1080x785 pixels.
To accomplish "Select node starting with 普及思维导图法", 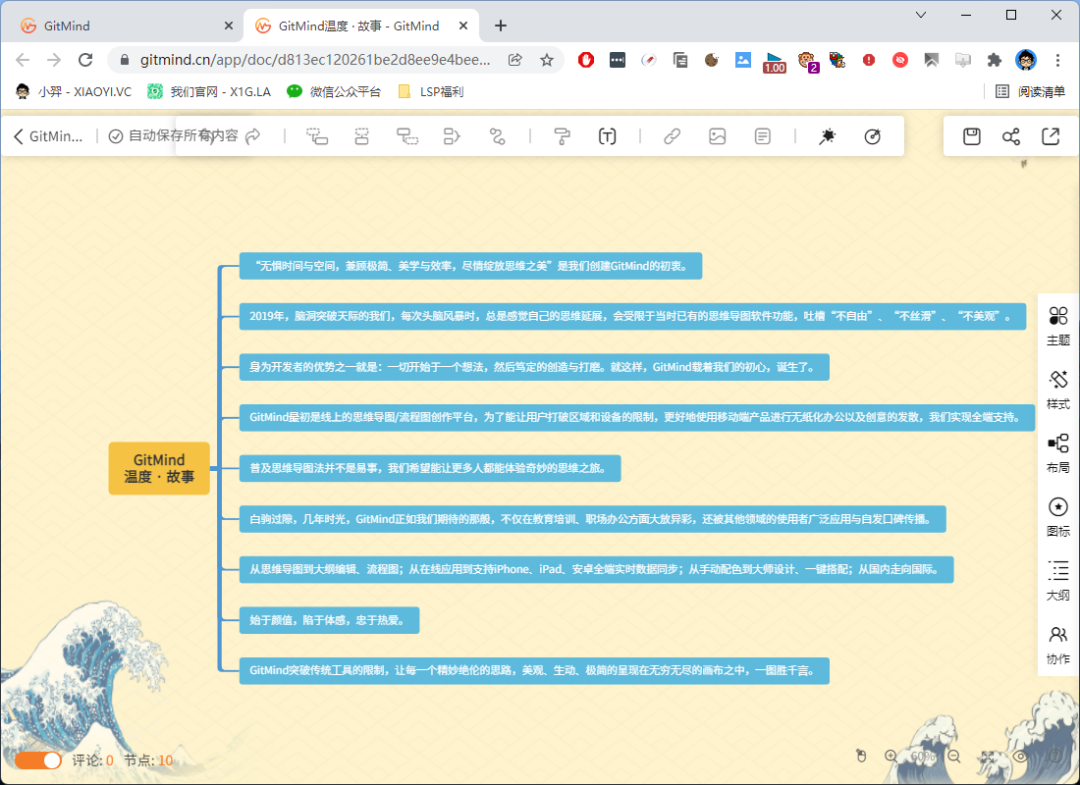I will tap(430, 468).
